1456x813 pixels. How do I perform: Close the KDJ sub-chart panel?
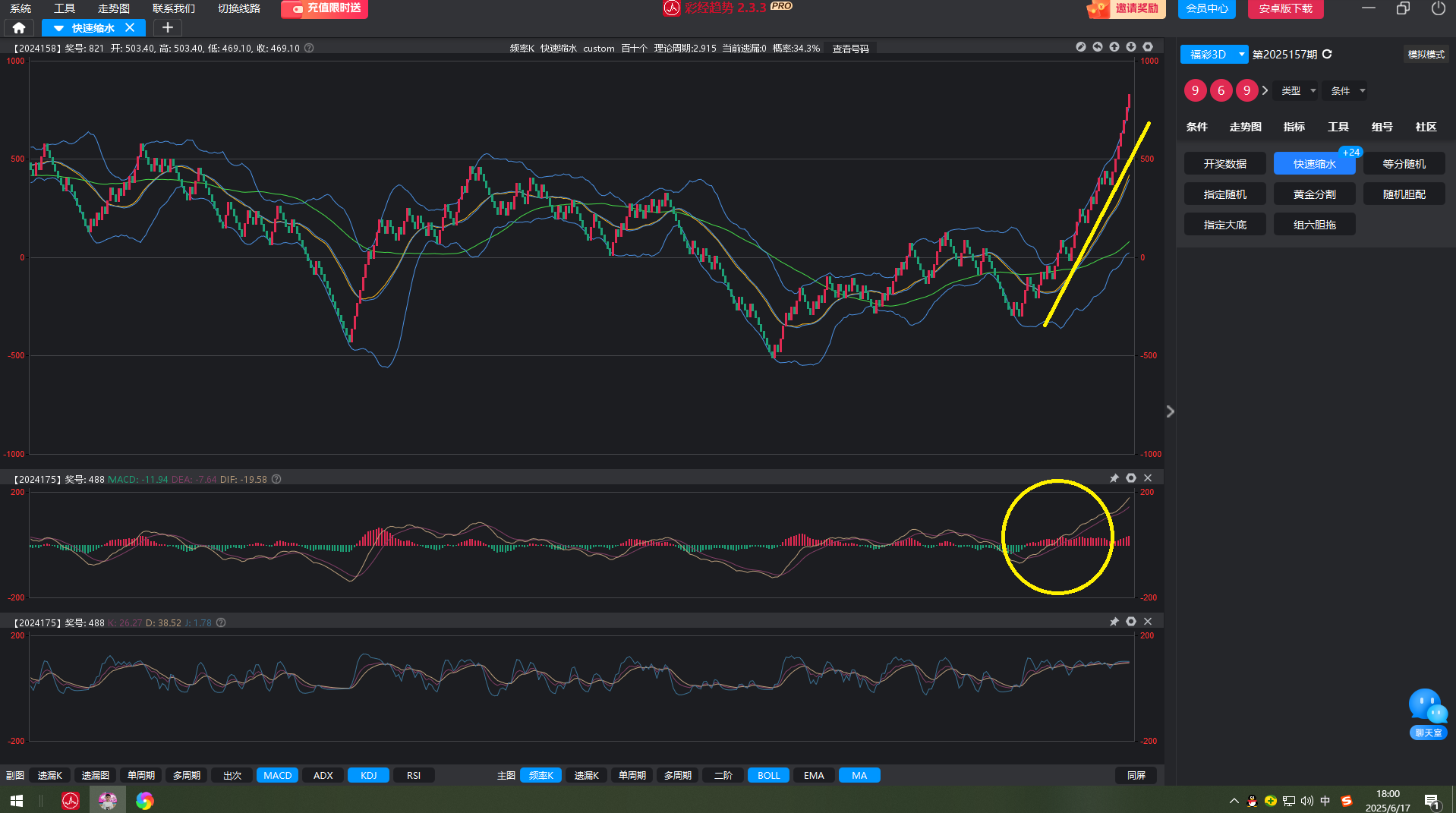click(1148, 622)
